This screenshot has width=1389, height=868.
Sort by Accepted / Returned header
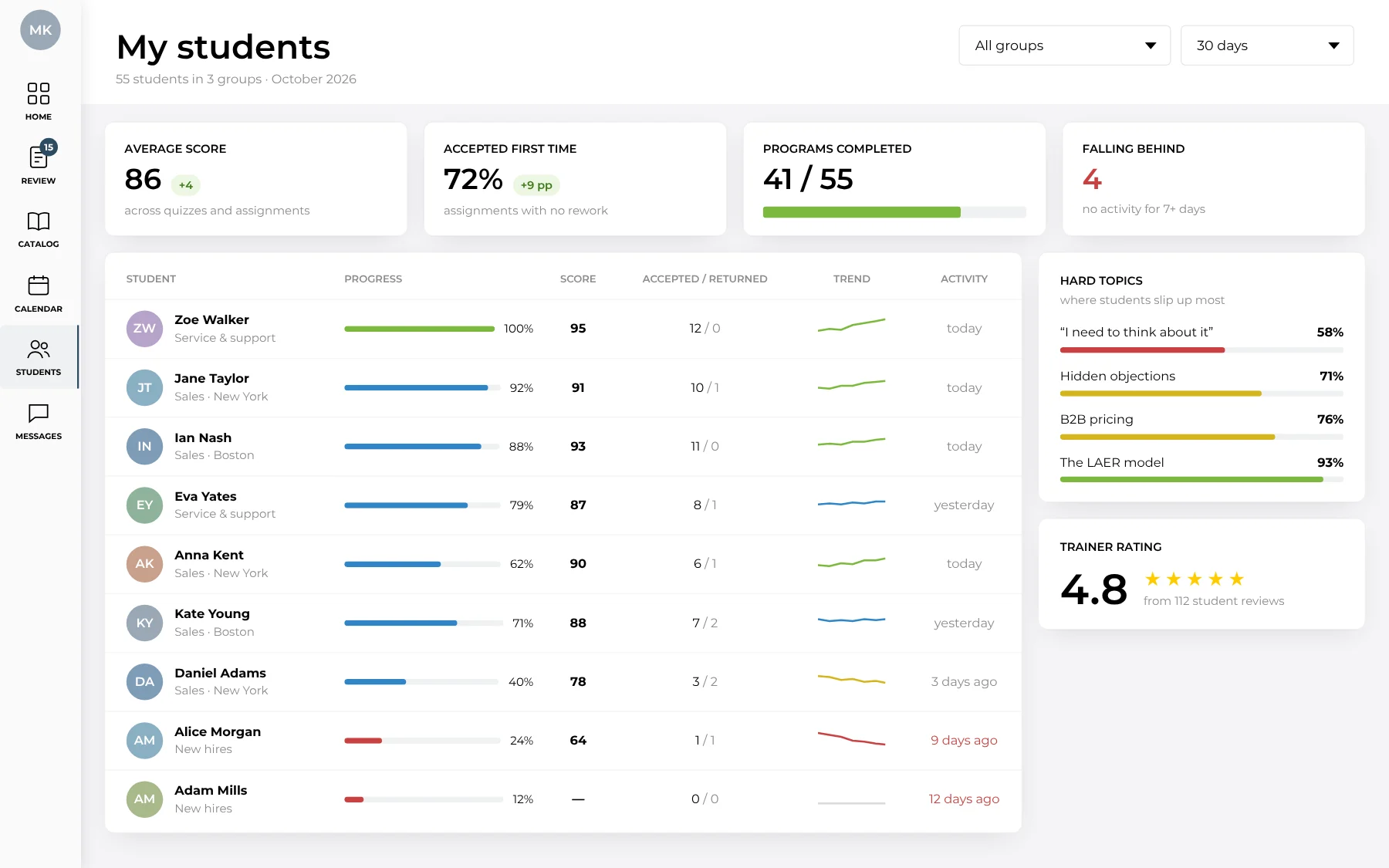pyautogui.click(x=705, y=279)
